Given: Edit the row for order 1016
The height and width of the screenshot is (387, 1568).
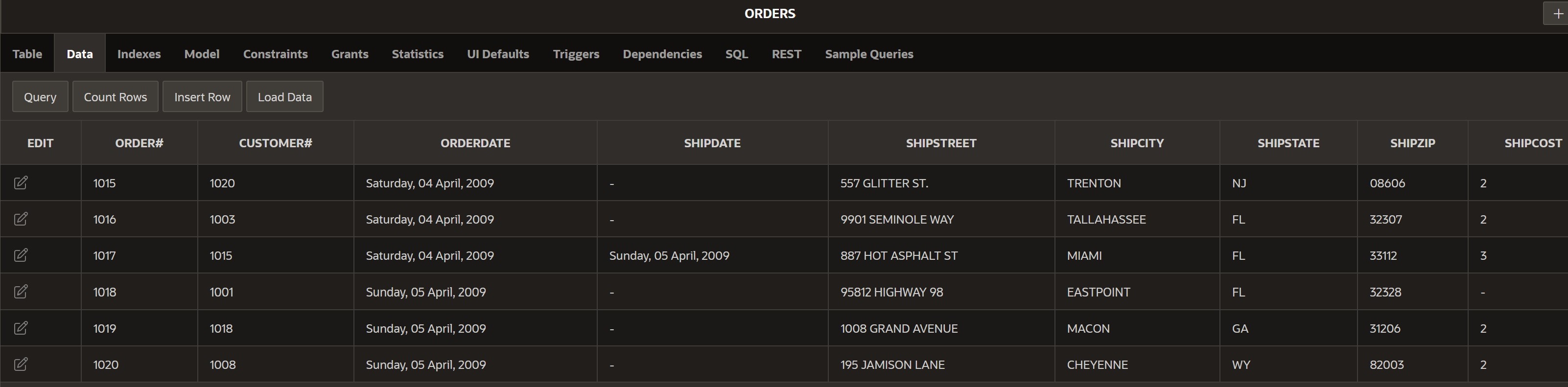Looking at the screenshot, I should tap(21, 219).
